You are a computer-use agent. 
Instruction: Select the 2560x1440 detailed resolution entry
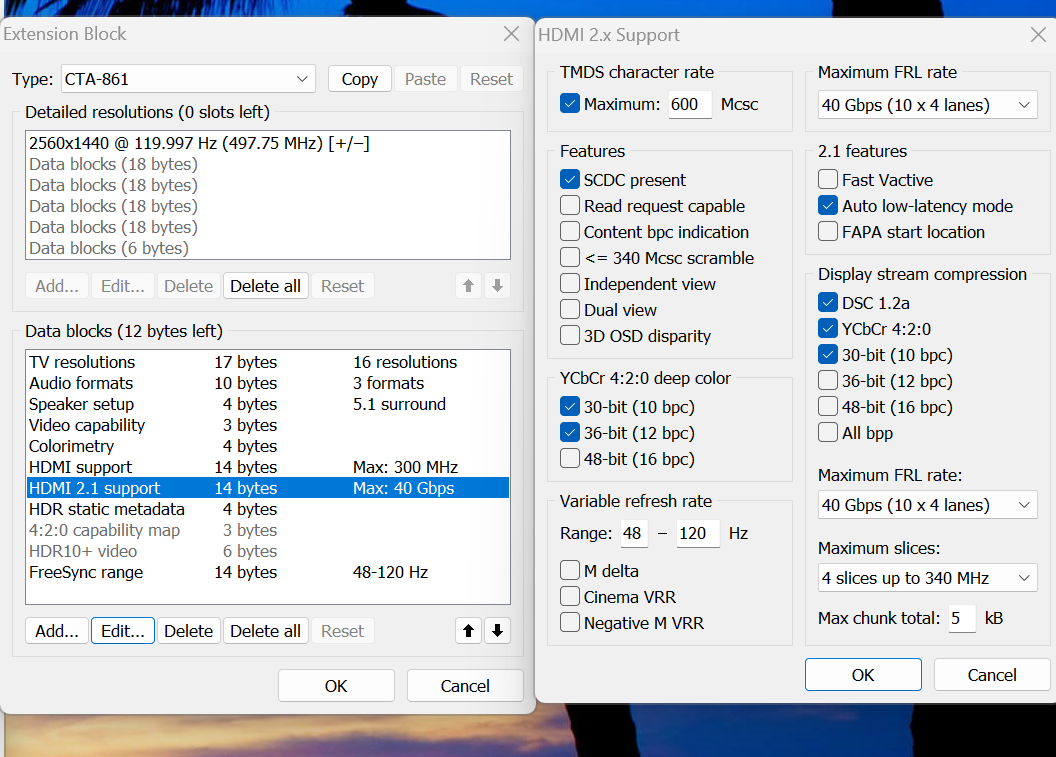click(x=200, y=144)
